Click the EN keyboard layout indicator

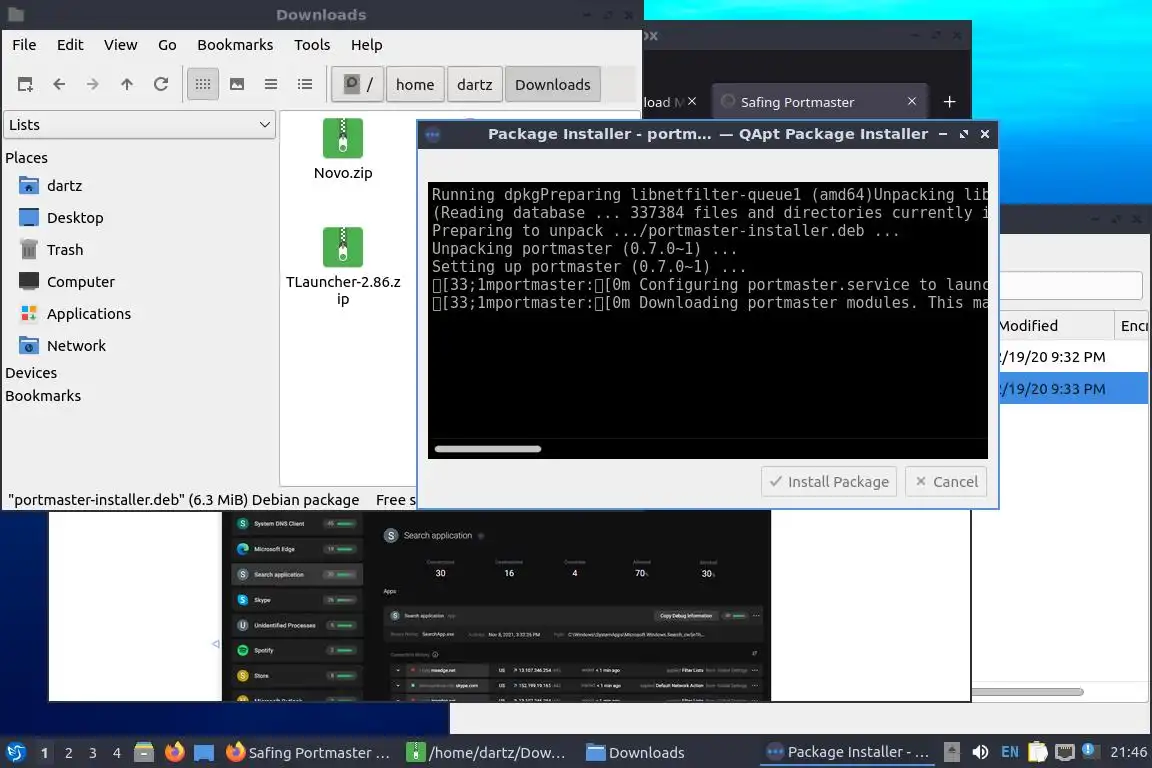pyautogui.click(x=1010, y=753)
